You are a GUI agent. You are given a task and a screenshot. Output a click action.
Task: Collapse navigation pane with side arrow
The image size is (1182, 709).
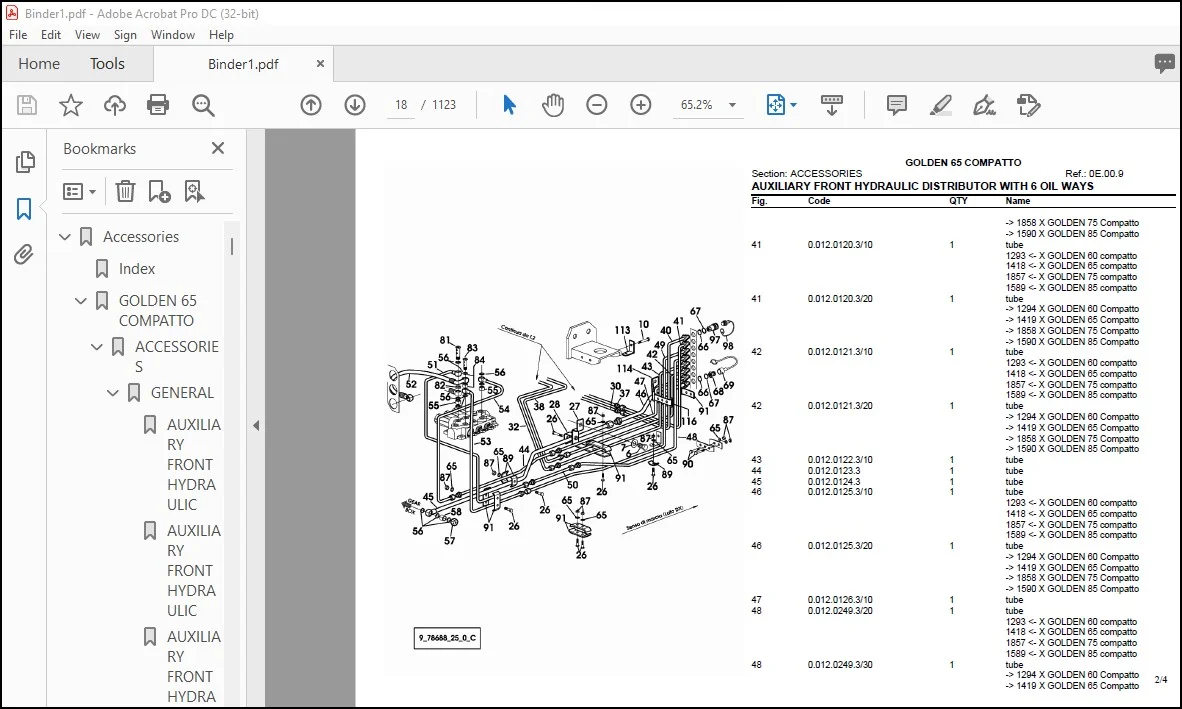(x=256, y=426)
